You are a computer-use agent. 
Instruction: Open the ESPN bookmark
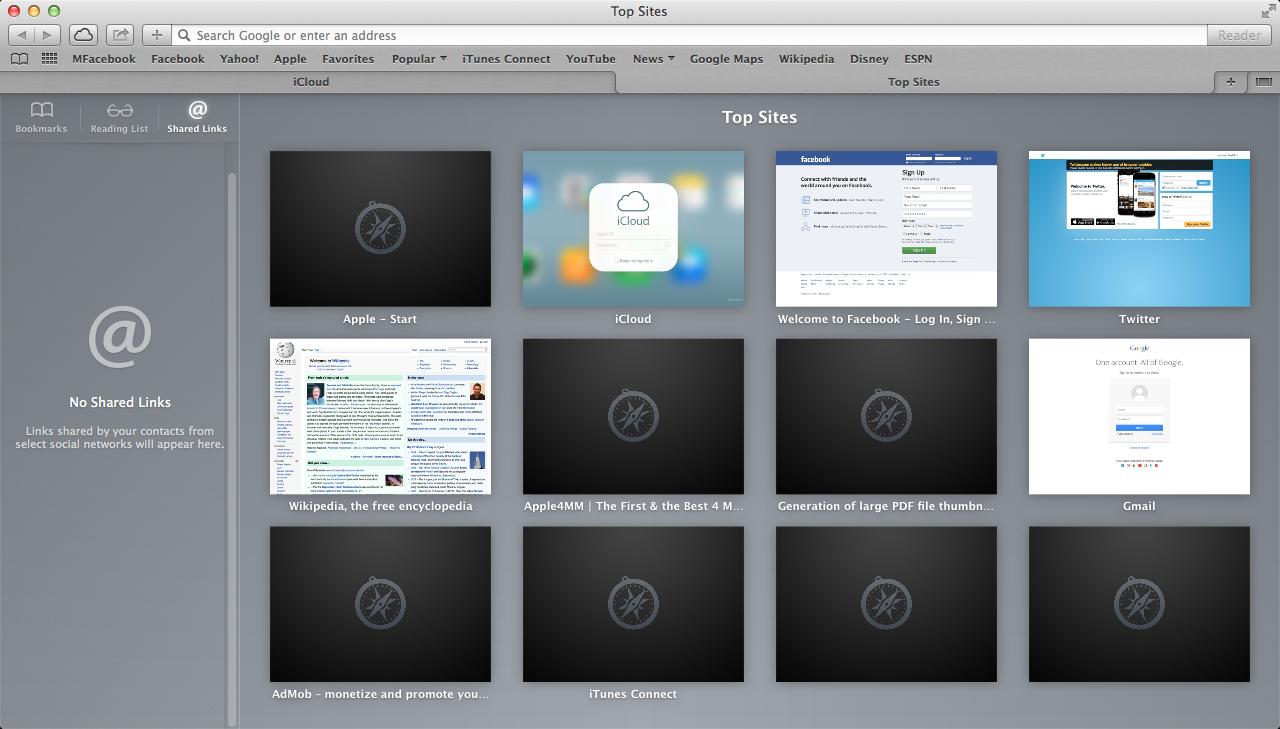click(918, 59)
